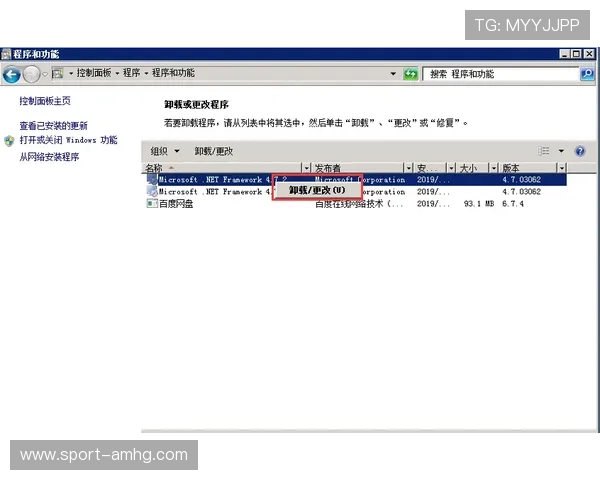Open 从网络安装程序 link

tap(49, 157)
